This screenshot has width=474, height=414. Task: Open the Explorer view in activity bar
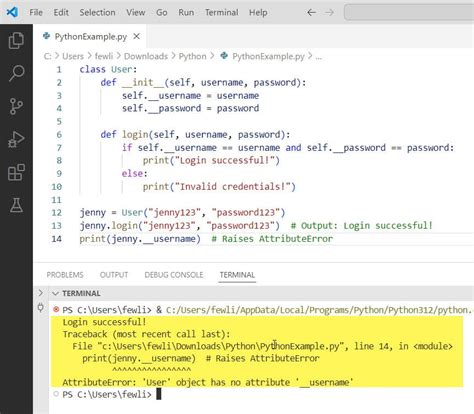pyautogui.click(x=16, y=41)
